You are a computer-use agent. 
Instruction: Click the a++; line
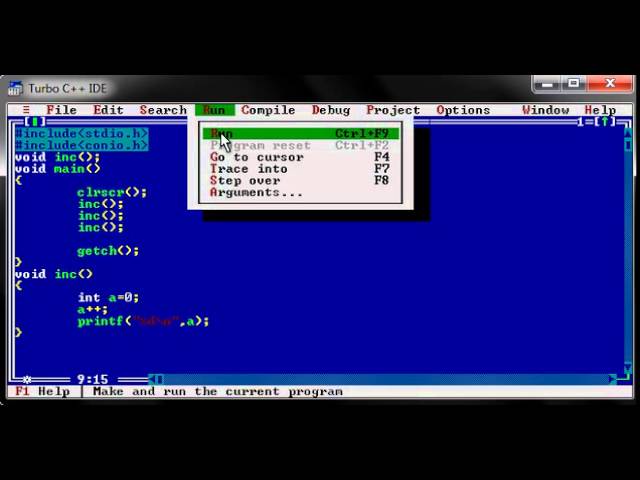click(x=93, y=309)
